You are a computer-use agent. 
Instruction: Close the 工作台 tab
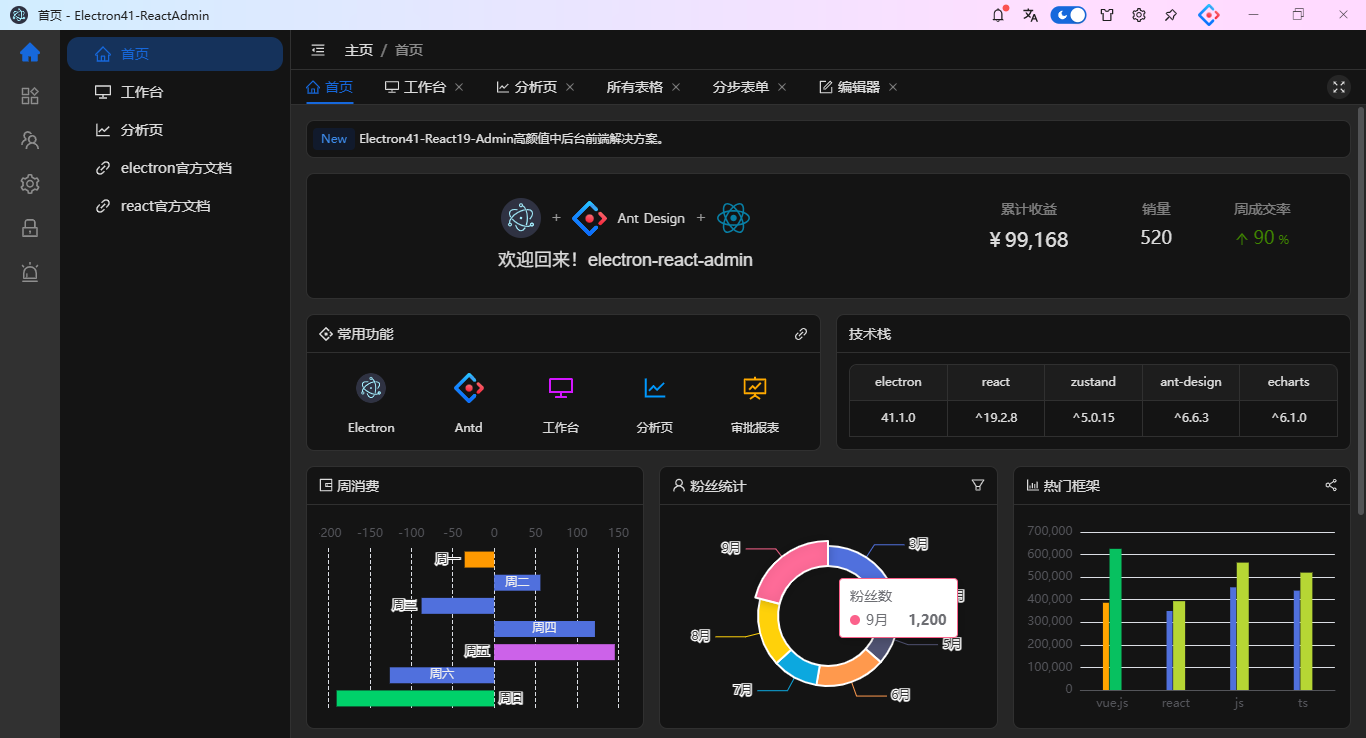point(459,87)
